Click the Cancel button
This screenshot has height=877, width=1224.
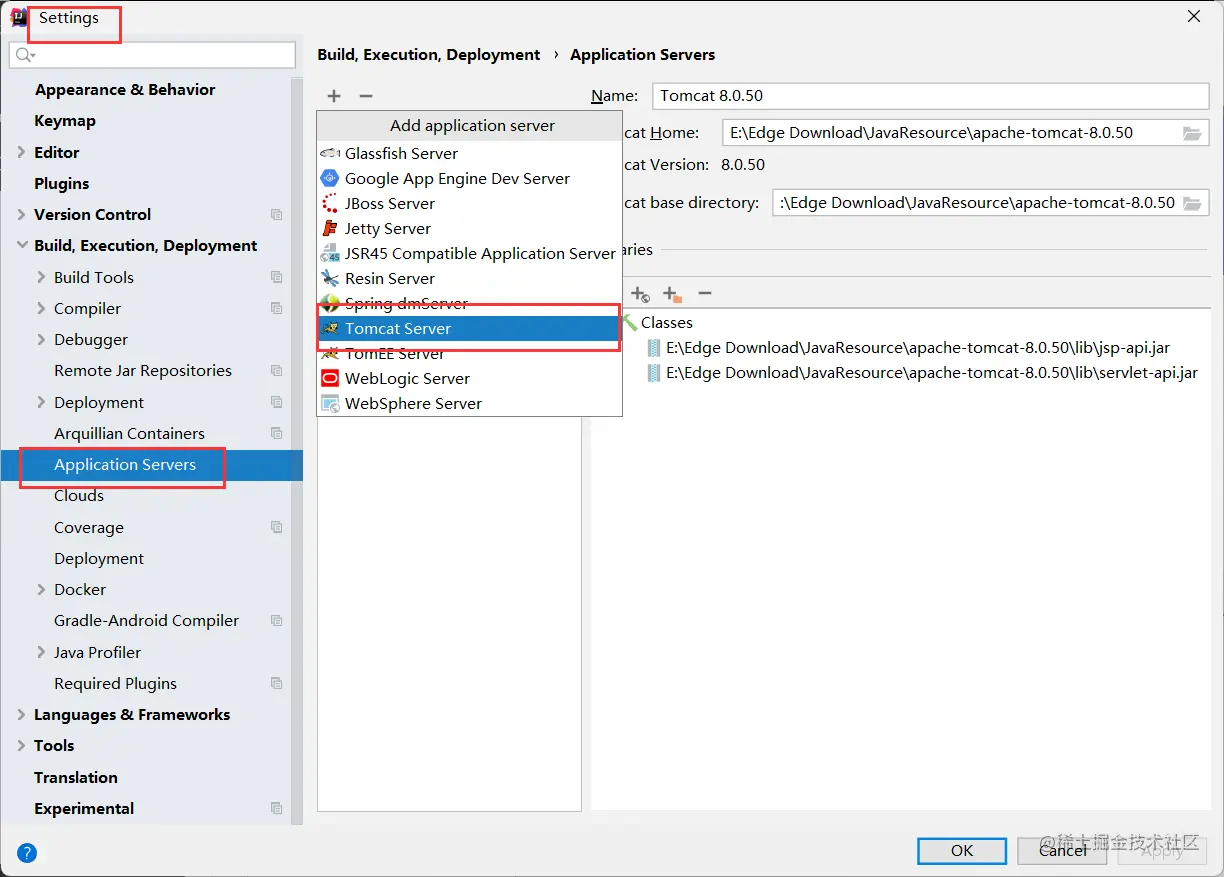pos(1062,850)
